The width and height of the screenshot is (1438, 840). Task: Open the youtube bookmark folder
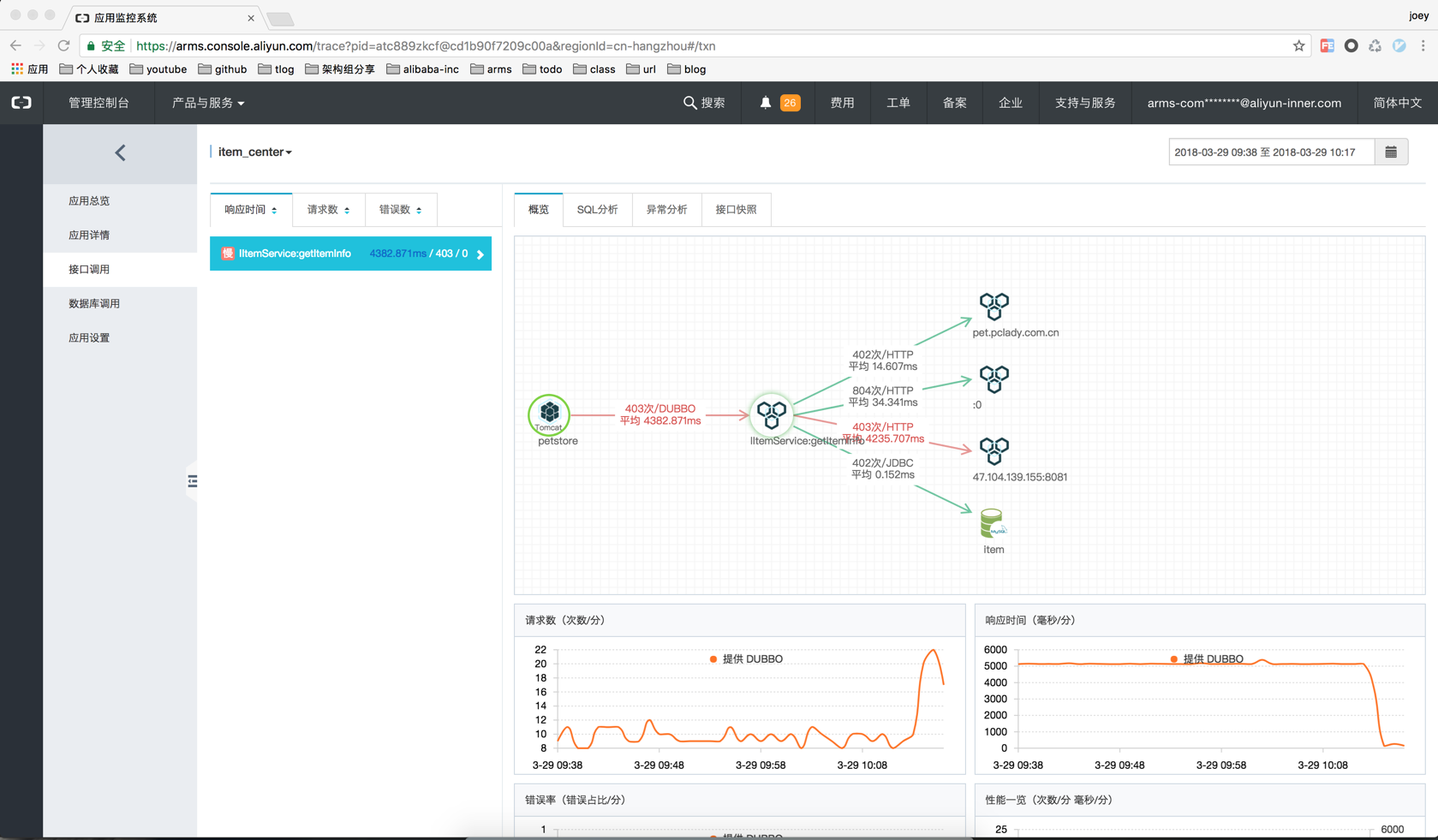pyautogui.click(x=158, y=69)
